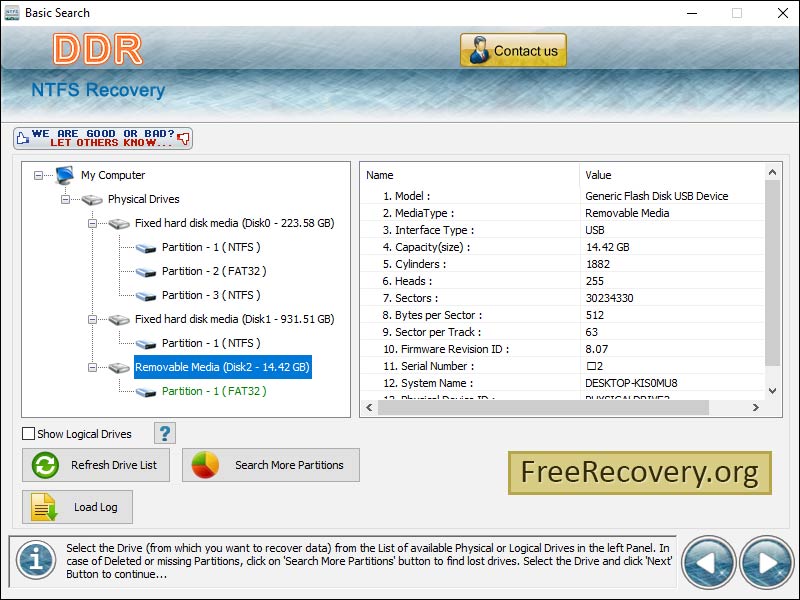800x600 pixels.
Task: Click the question mark help button
Action: (x=163, y=432)
